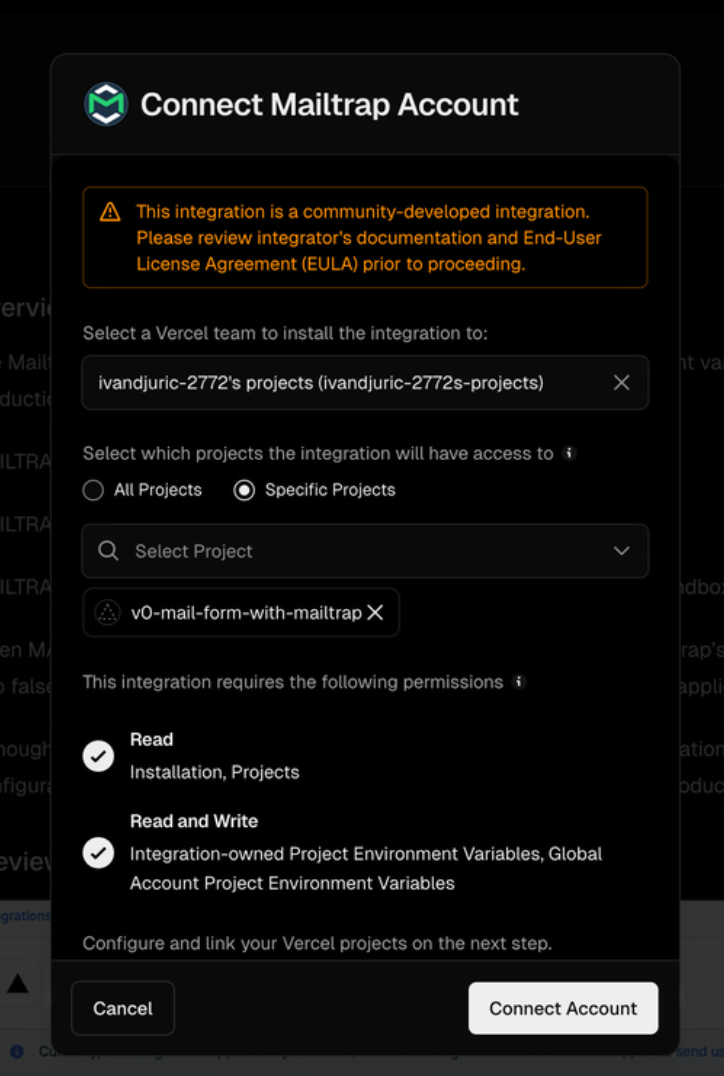Click the warning triangle in the community notice
Image resolution: width=724 pixels, height=1076 pixels.
pos(110,212)
